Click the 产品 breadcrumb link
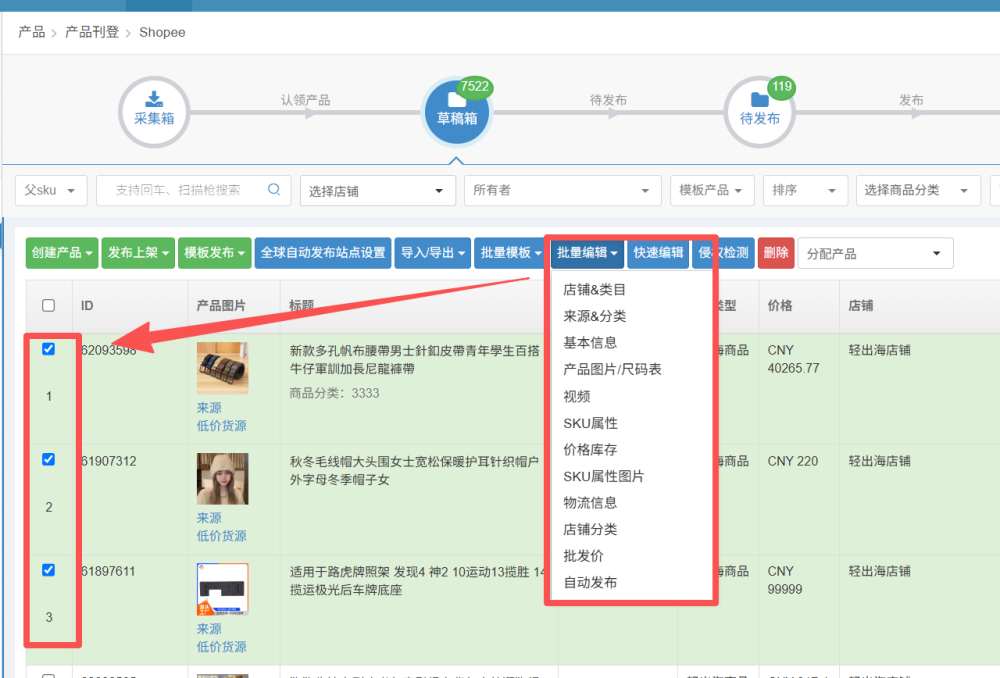This screenshot has width=1000, height=678. click(x=31, y=32)
